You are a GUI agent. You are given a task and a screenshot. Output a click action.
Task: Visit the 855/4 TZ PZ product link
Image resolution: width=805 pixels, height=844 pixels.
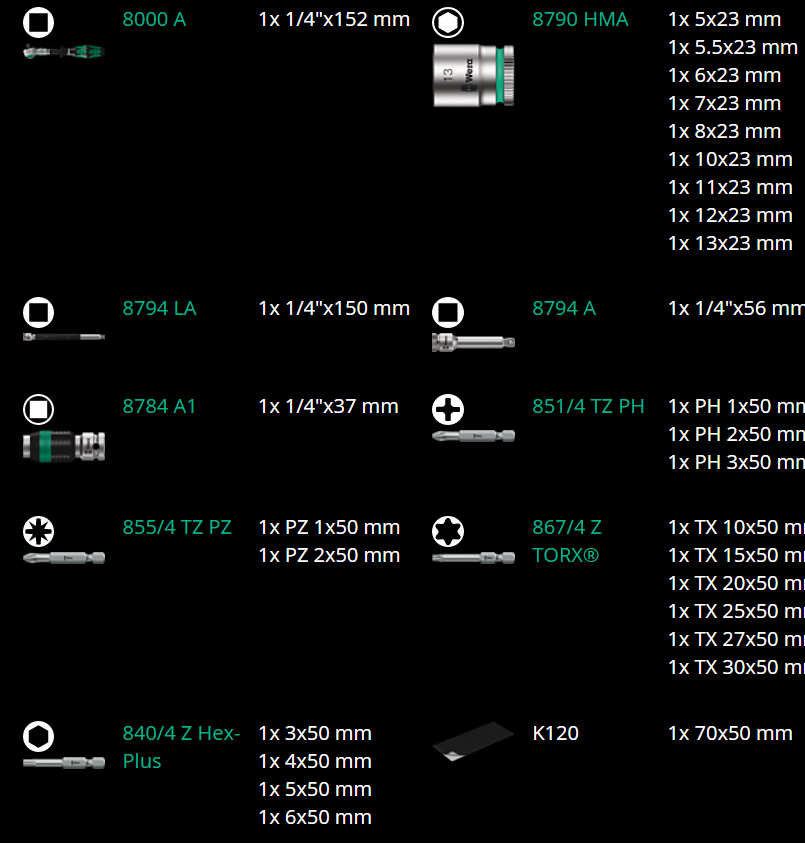[177, 528]
